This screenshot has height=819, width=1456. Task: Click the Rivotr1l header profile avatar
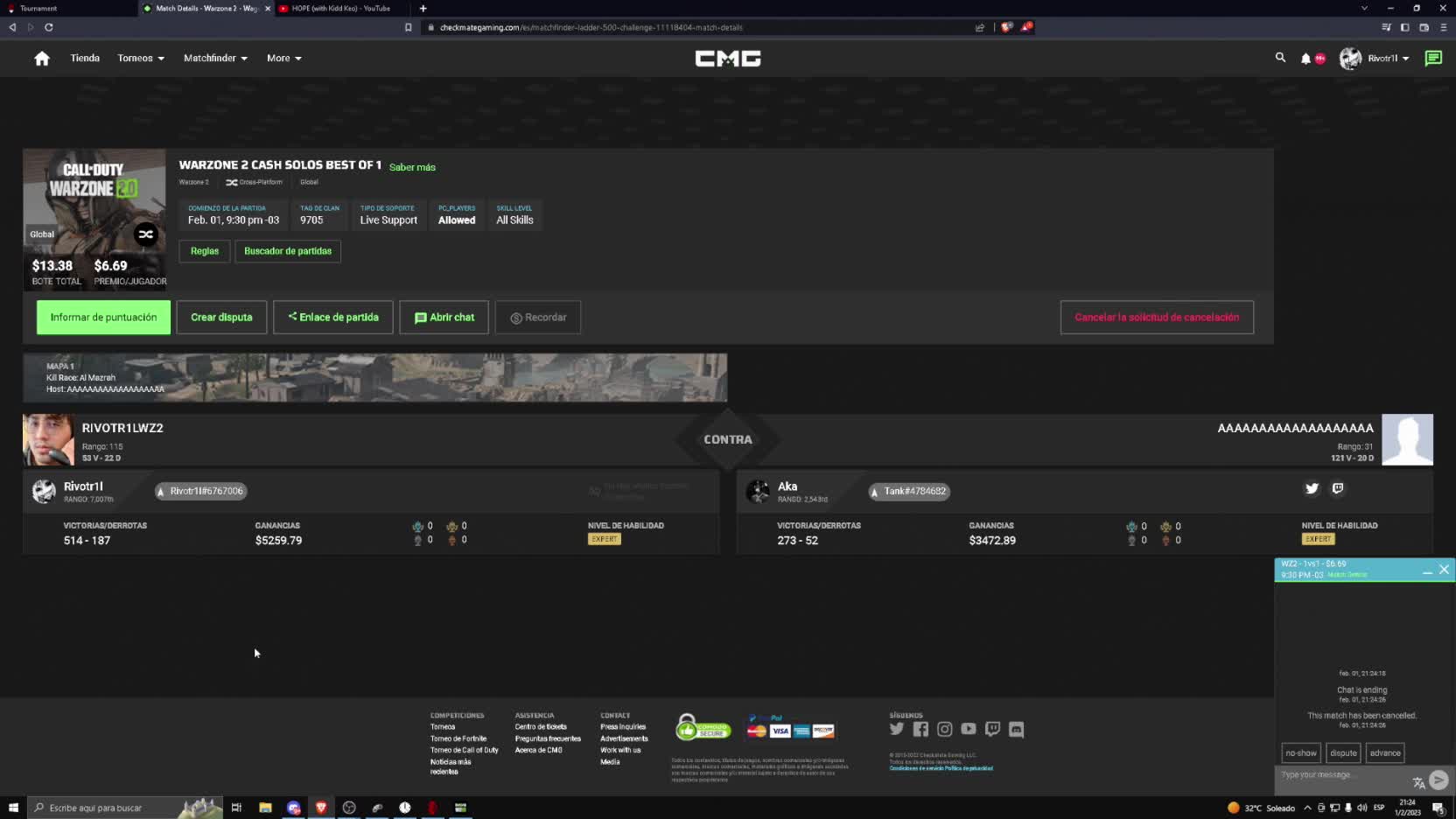(x=1350, y=59)
